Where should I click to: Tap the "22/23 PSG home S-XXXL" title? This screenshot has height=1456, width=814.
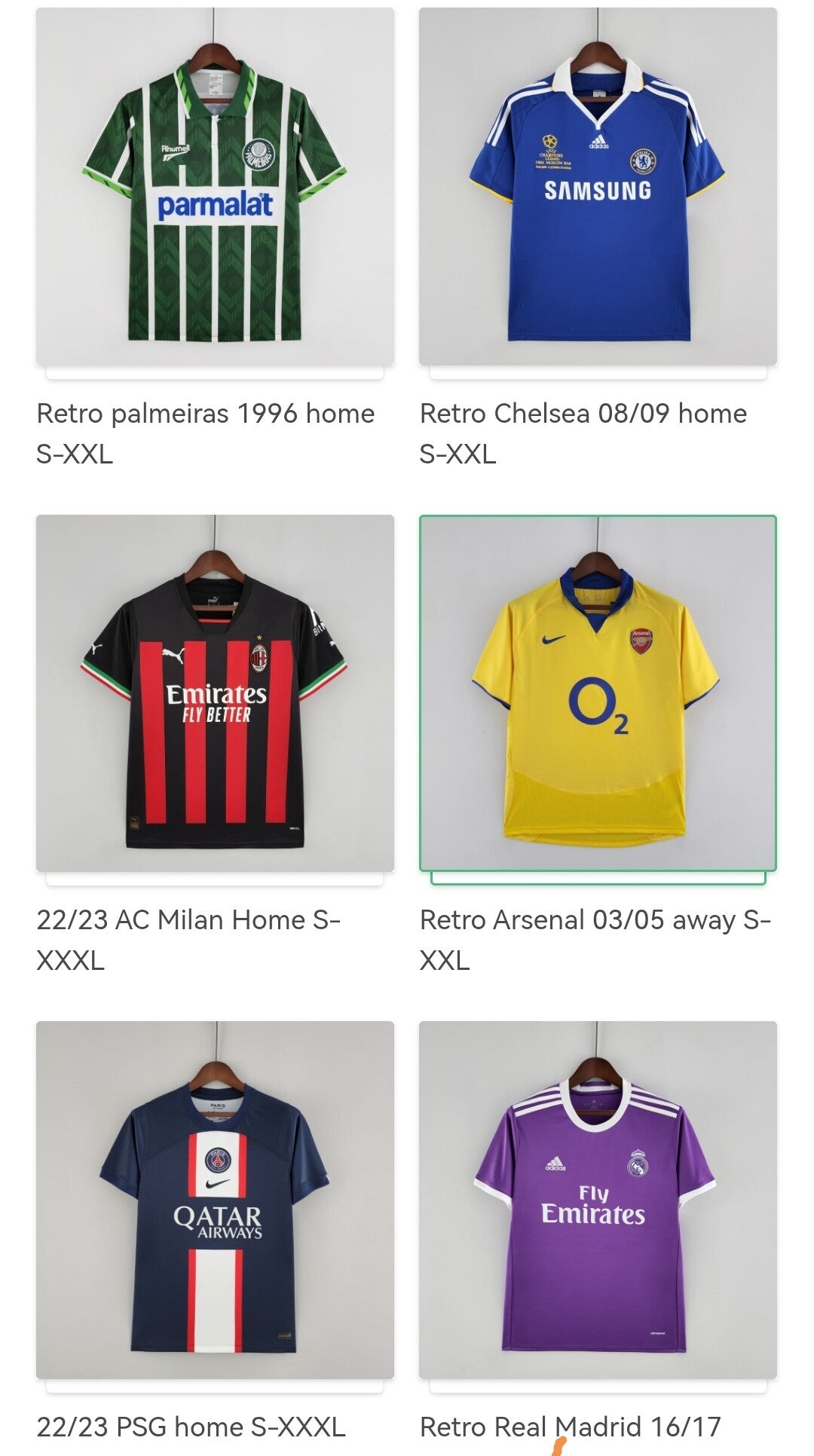pyautogui.click(x=191, y=1427)
